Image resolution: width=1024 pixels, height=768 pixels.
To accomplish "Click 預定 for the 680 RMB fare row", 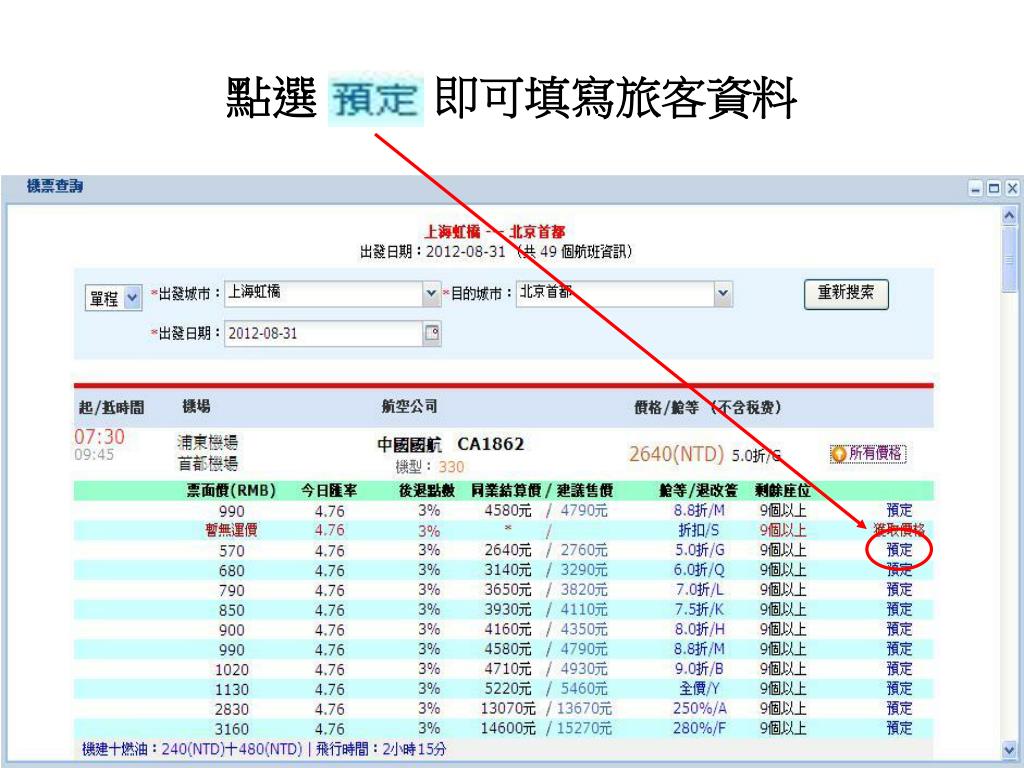I will (x=899, y=569).
